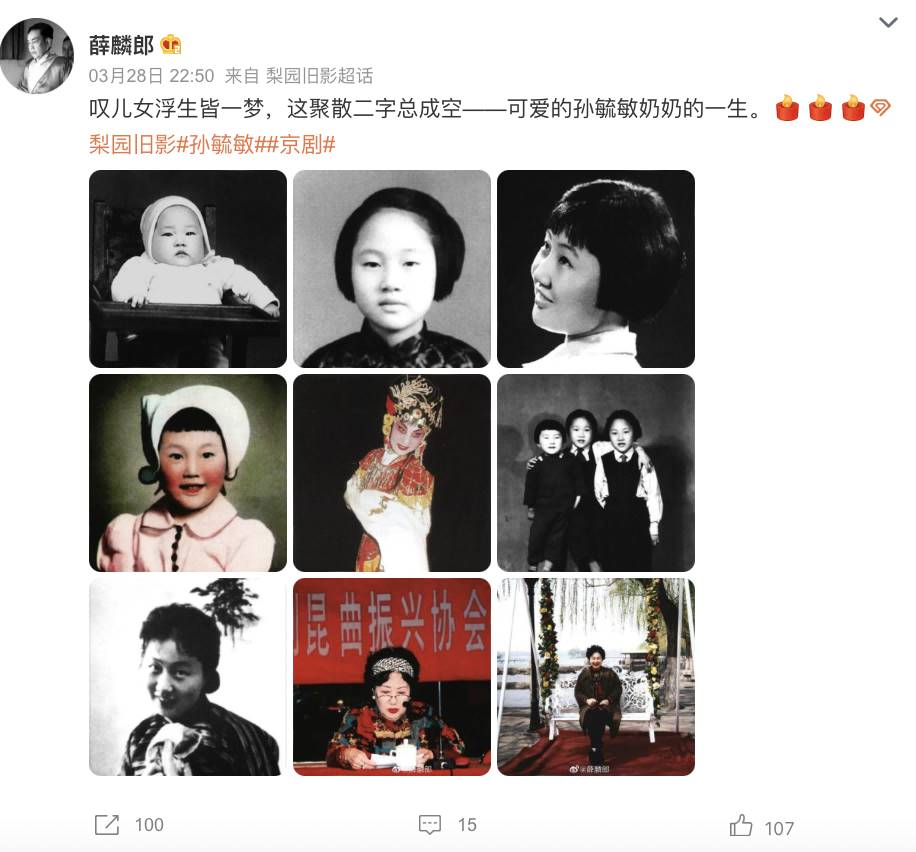
Task: View the Peking opera costume photo
Action: (391, 473)
